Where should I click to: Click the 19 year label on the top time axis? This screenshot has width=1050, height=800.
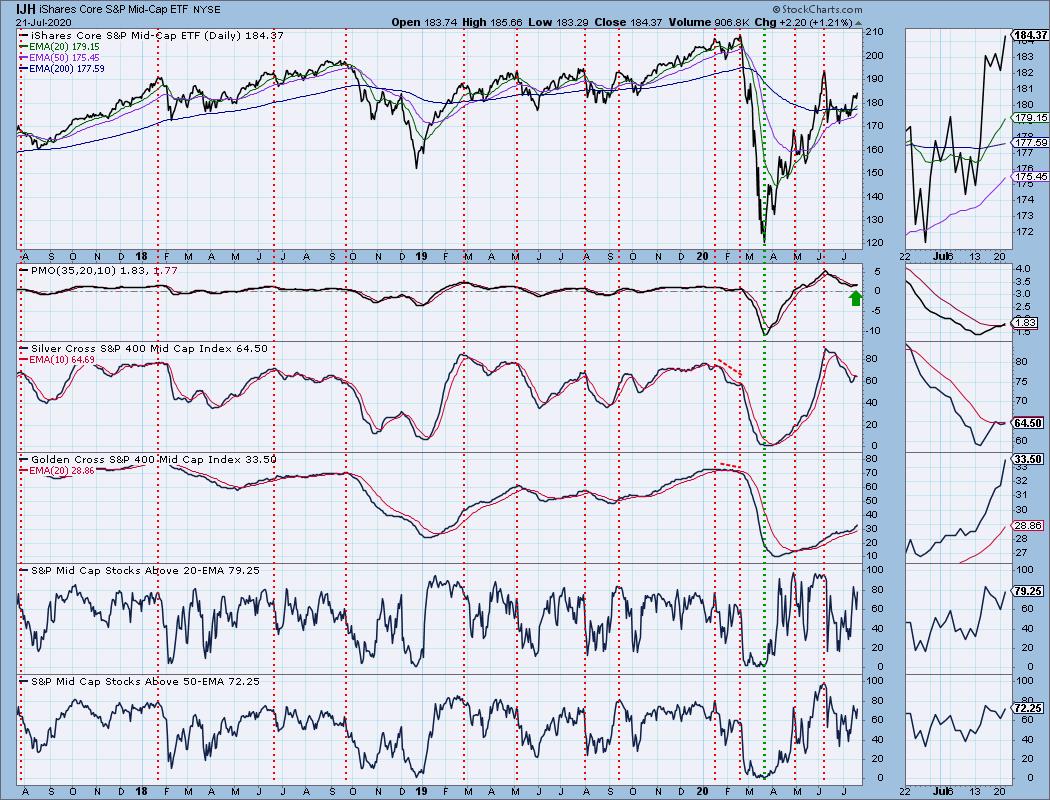click(421, 257)
